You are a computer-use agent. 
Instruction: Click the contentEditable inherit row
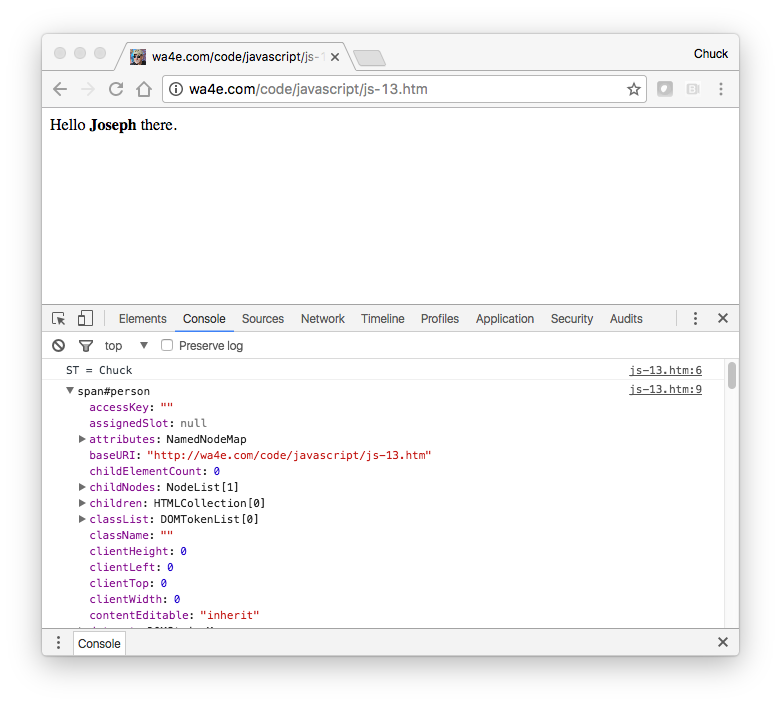(174, 615)
